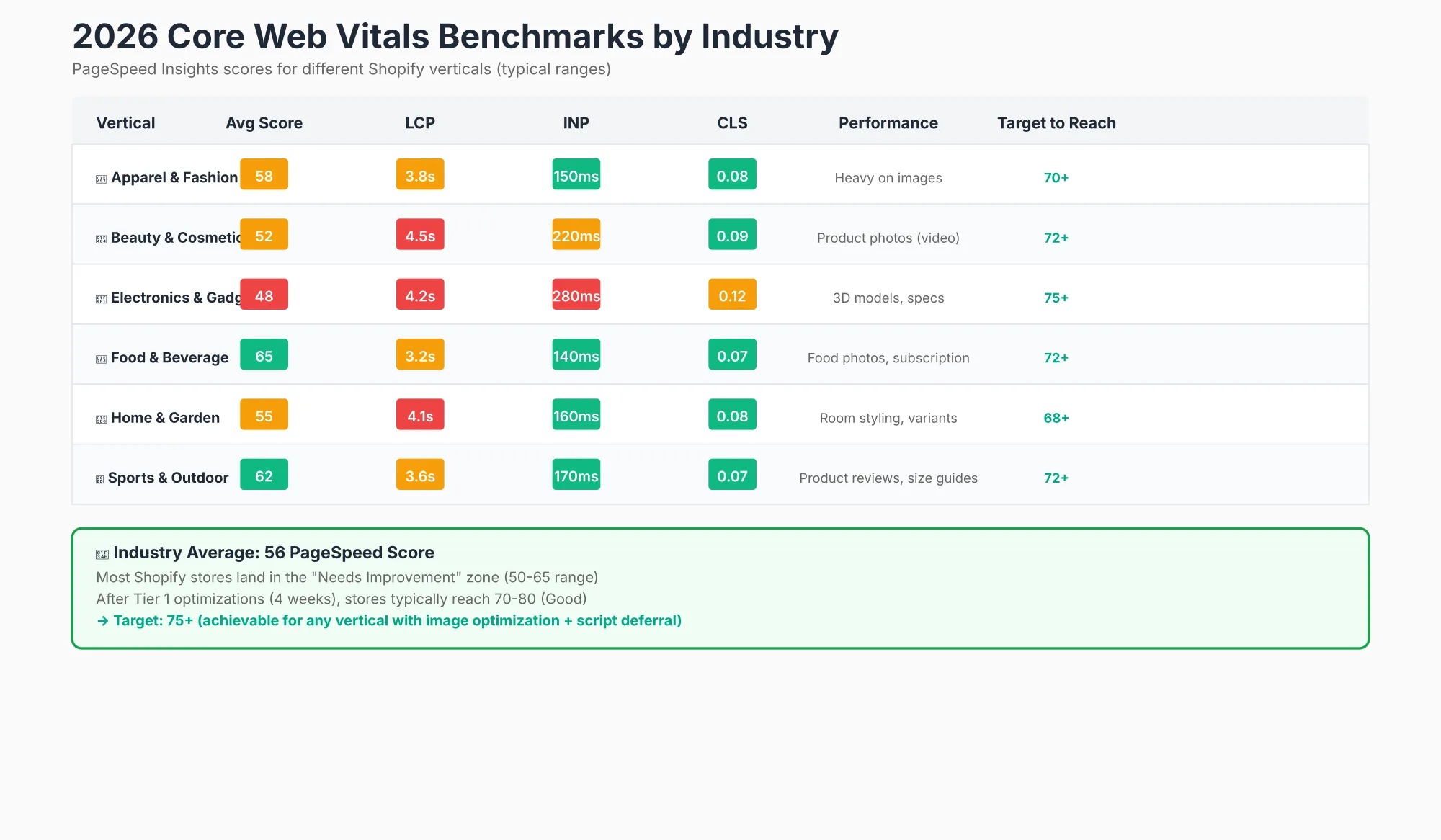Click the icon beside Food & Beverage
Viewport: 1441px width, 840px height.
(102, 359)
